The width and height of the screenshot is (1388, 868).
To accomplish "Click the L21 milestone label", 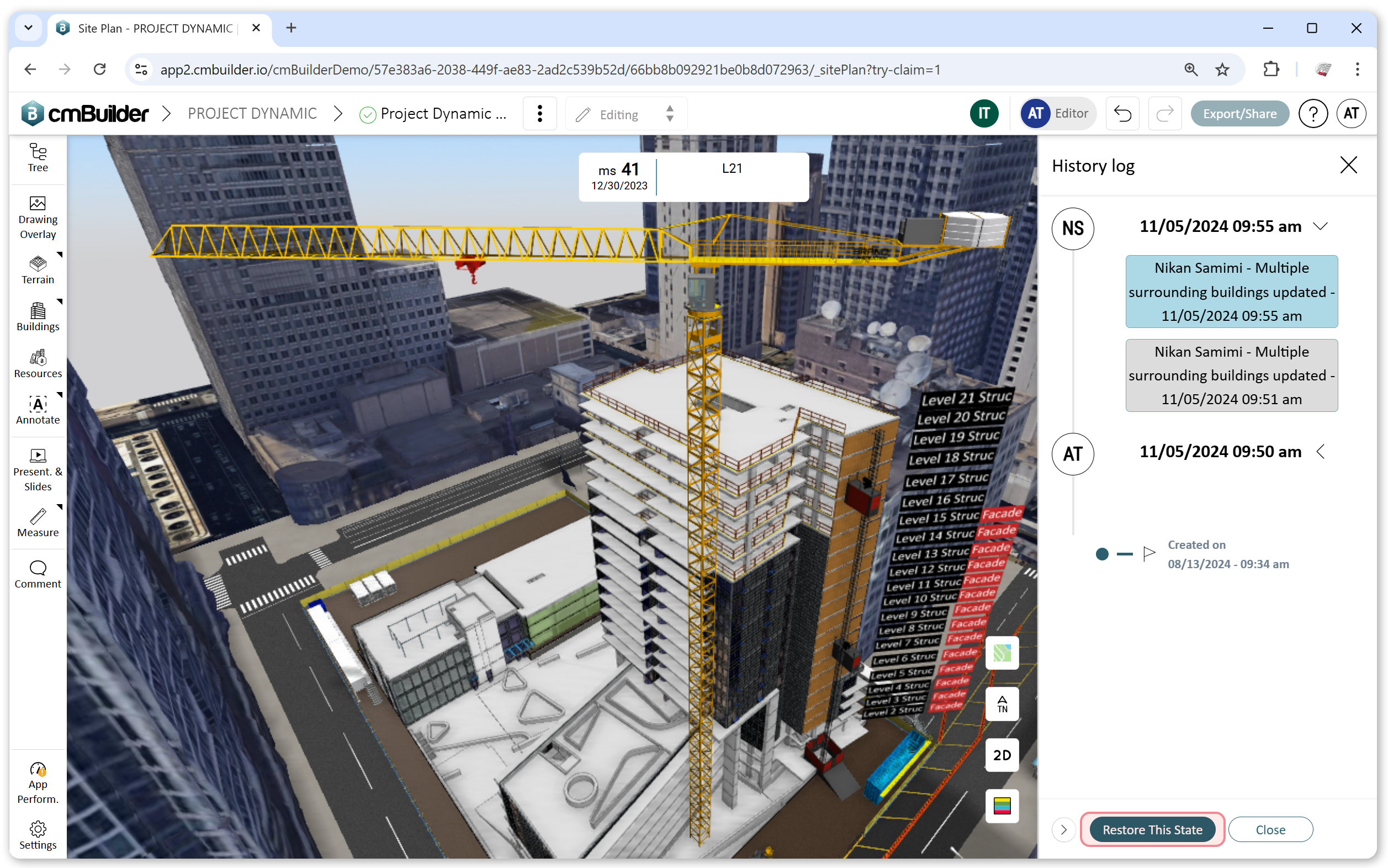I will coord(732,168).
